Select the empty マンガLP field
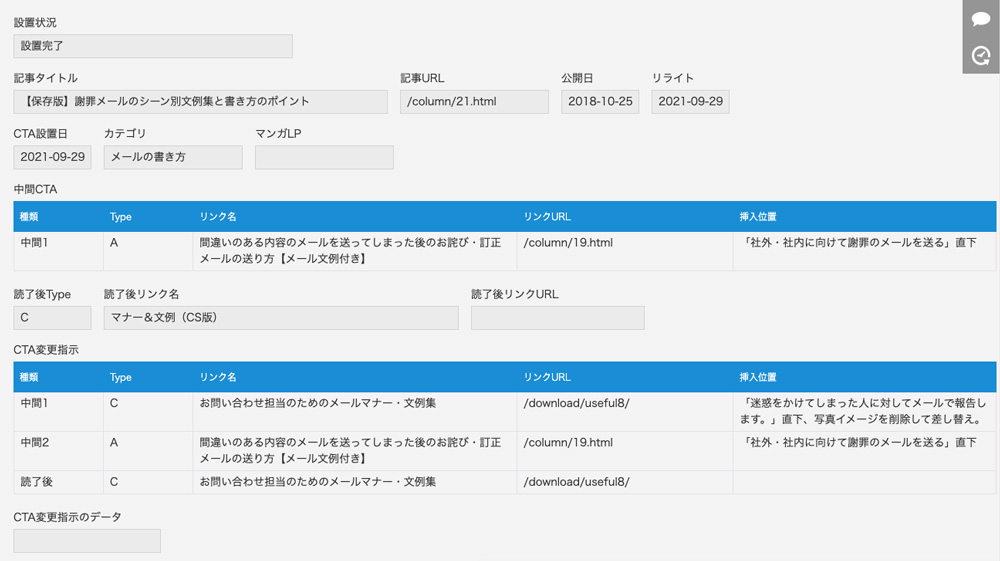 point(324,157)
